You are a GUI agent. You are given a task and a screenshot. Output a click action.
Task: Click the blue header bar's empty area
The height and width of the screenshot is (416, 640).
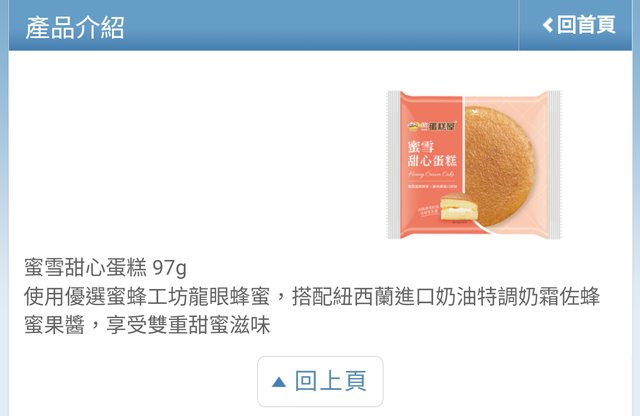(318, 25)
